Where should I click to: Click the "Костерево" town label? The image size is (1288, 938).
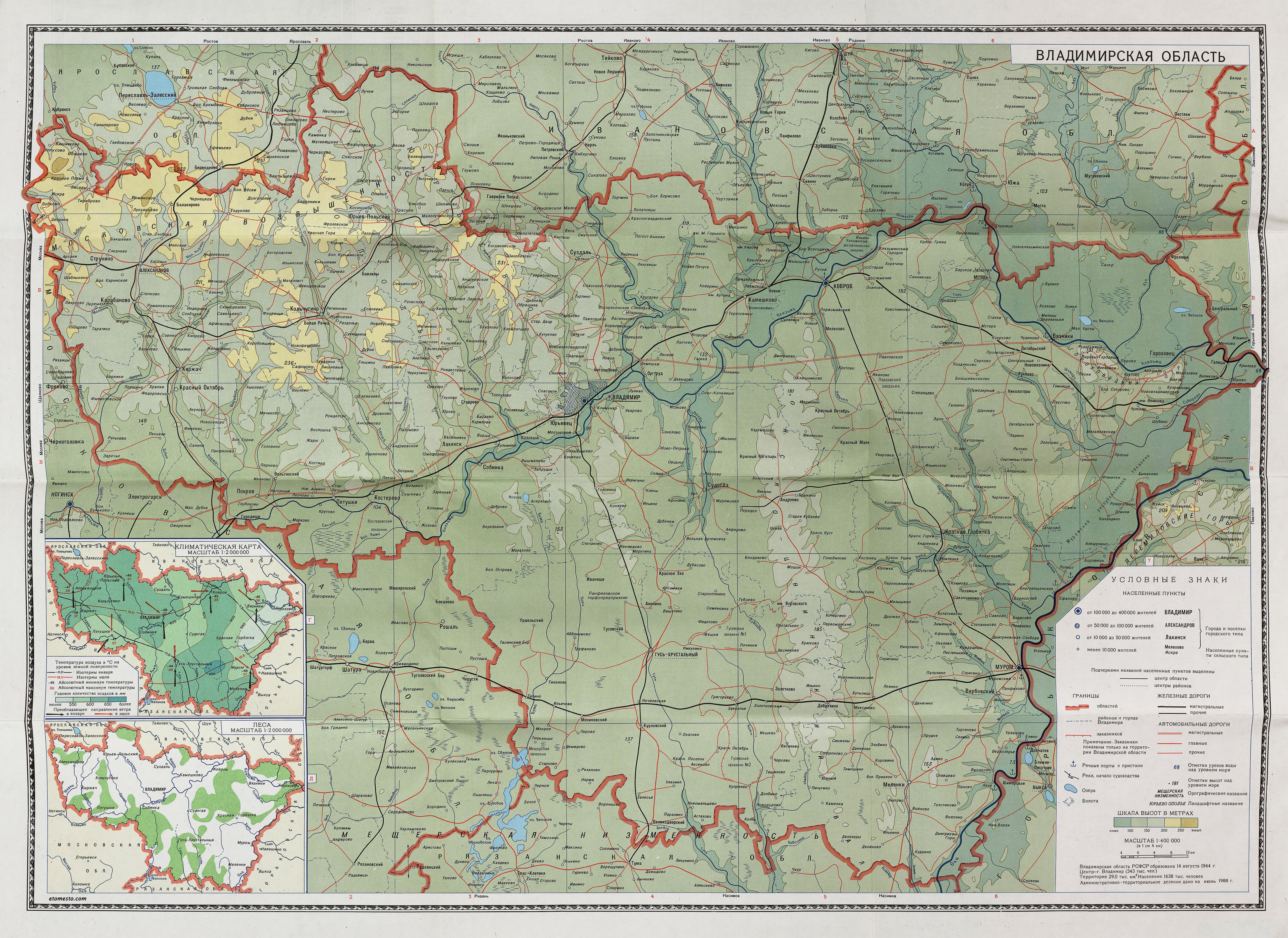coord(387,498)
